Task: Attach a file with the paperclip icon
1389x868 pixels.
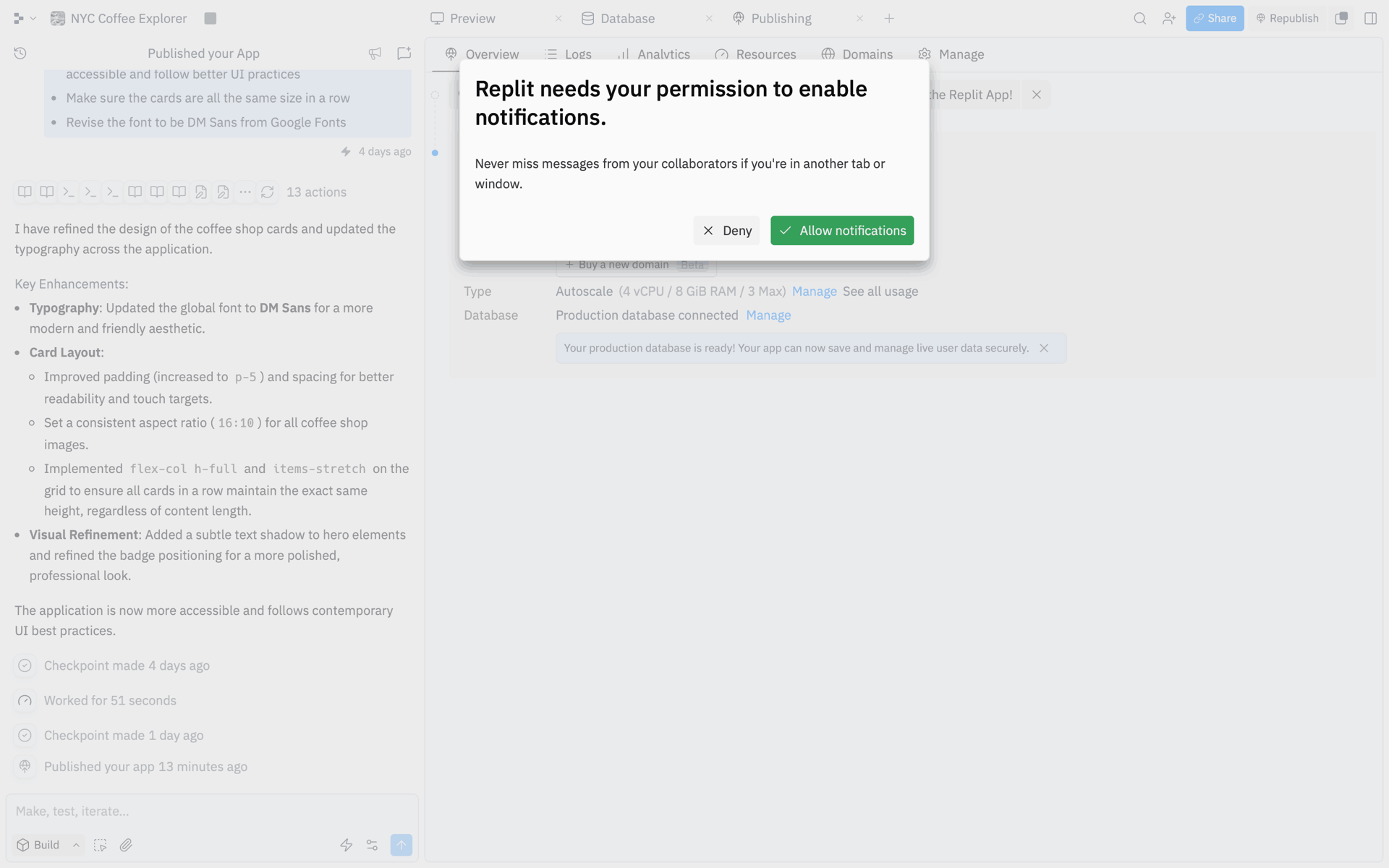Action: coord(126,845)
